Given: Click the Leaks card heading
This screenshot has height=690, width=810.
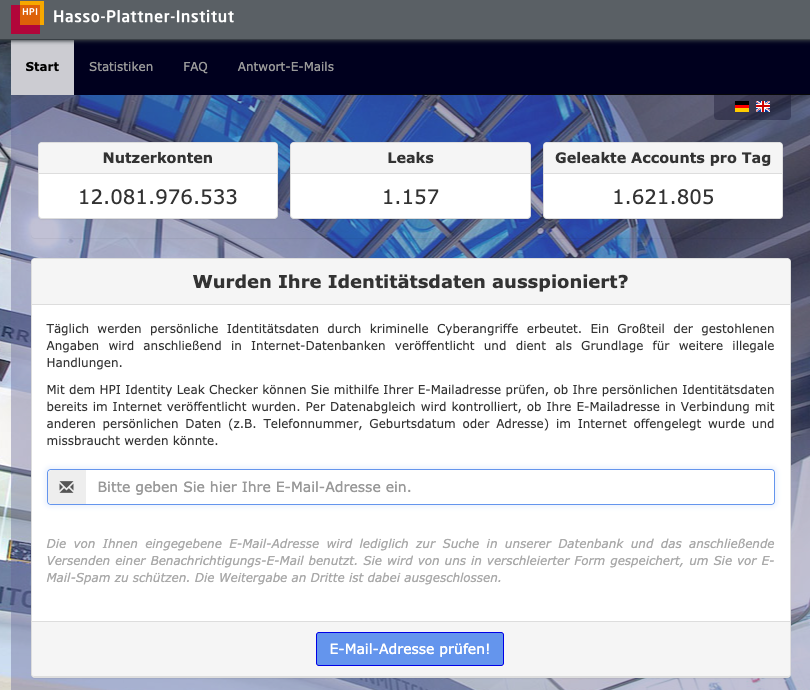Looking at the screenshot, I should pos(410,158).
